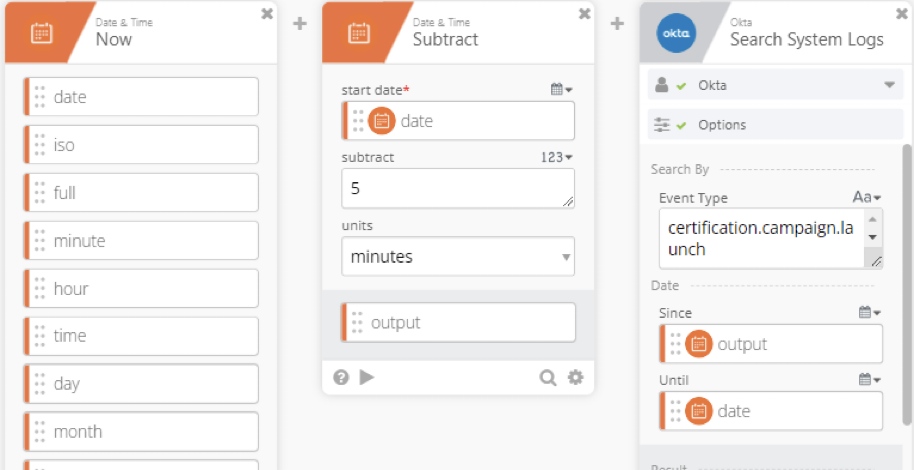Image resolution: width=914 pixels, height=470 pixels.
Task: Select the Subtract card output field
Action: [458, 322]
